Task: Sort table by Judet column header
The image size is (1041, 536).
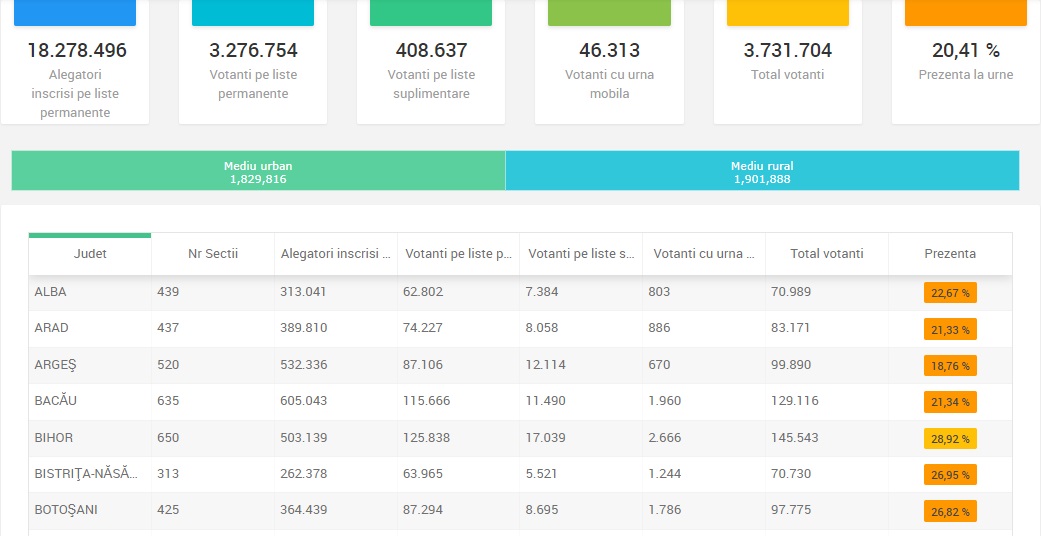Action: 90,254
